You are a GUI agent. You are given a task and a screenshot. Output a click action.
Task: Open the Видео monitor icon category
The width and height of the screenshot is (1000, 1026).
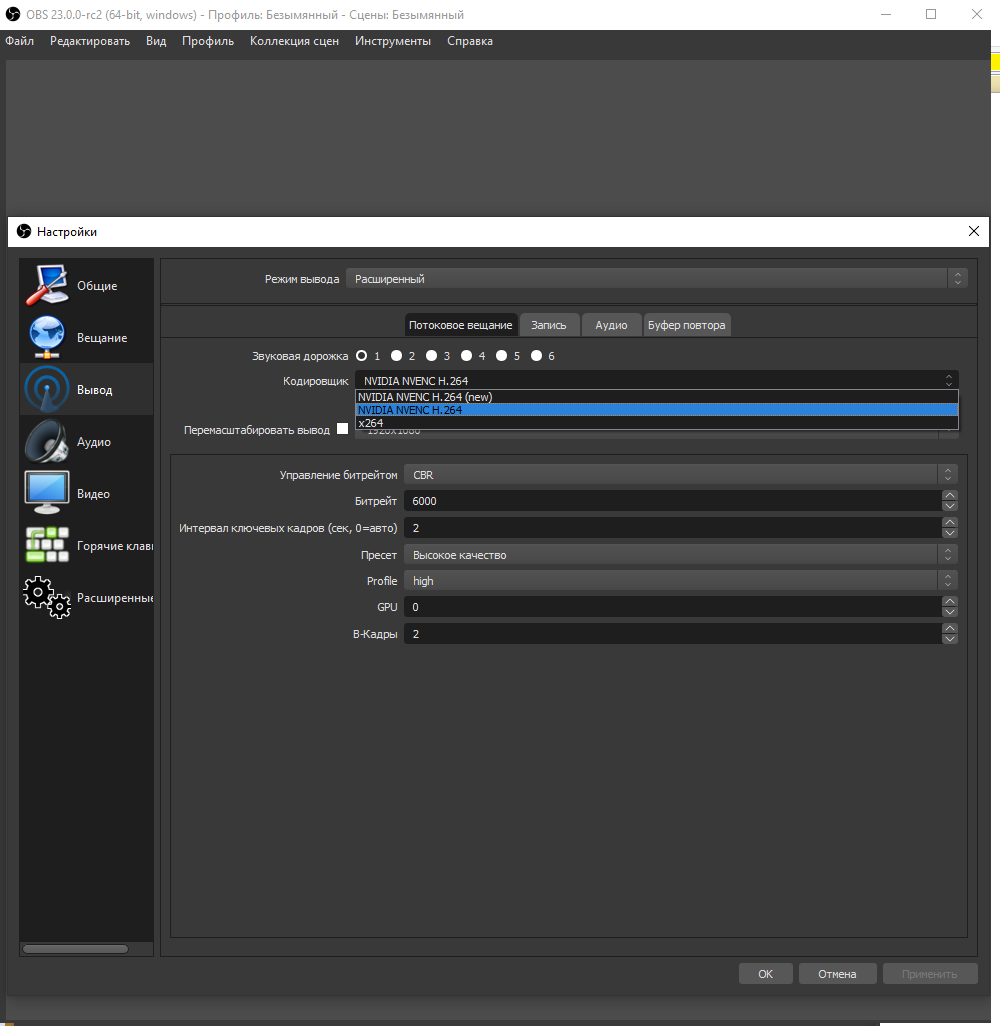point(86,493)
